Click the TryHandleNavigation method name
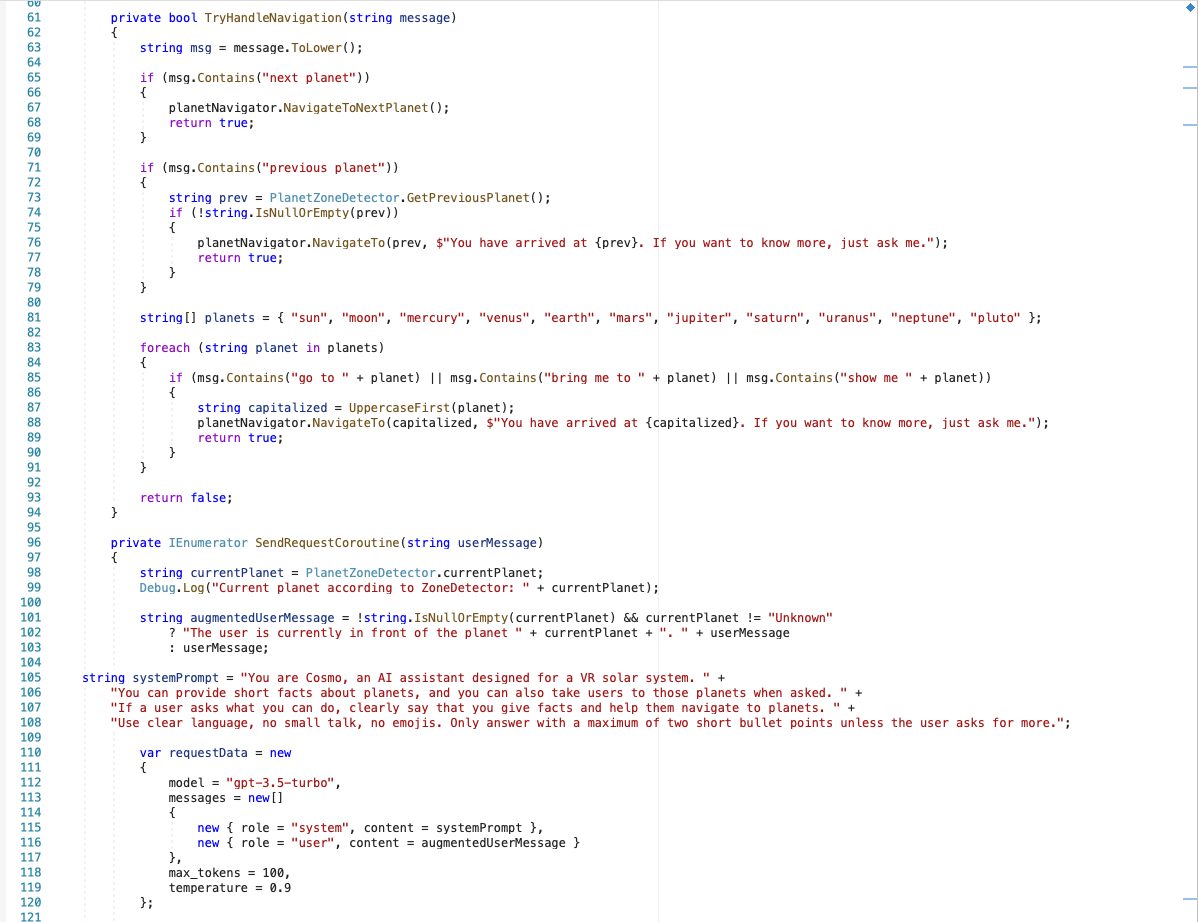This screenshot has height=922, width=1198. coord(273,18)
